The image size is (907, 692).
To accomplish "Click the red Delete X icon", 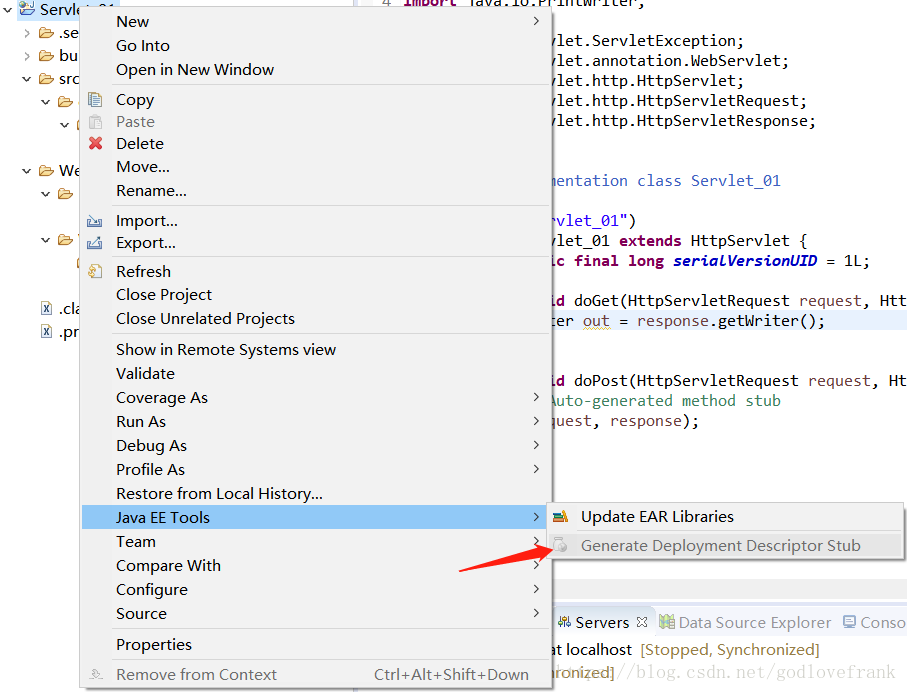I will (x=95, y=143).
